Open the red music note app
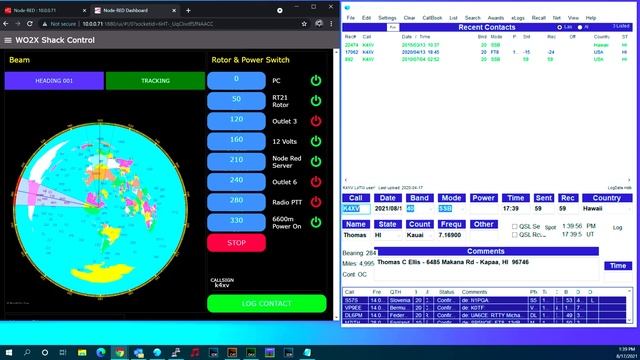Image resolution: width=640 pixels, height=360 pixels. click(195, 352)
